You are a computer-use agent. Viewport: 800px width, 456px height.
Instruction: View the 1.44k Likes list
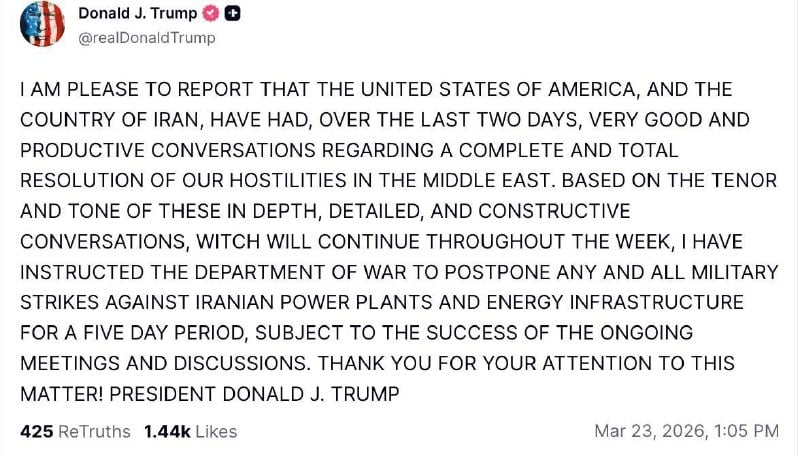tap(190, 431)
